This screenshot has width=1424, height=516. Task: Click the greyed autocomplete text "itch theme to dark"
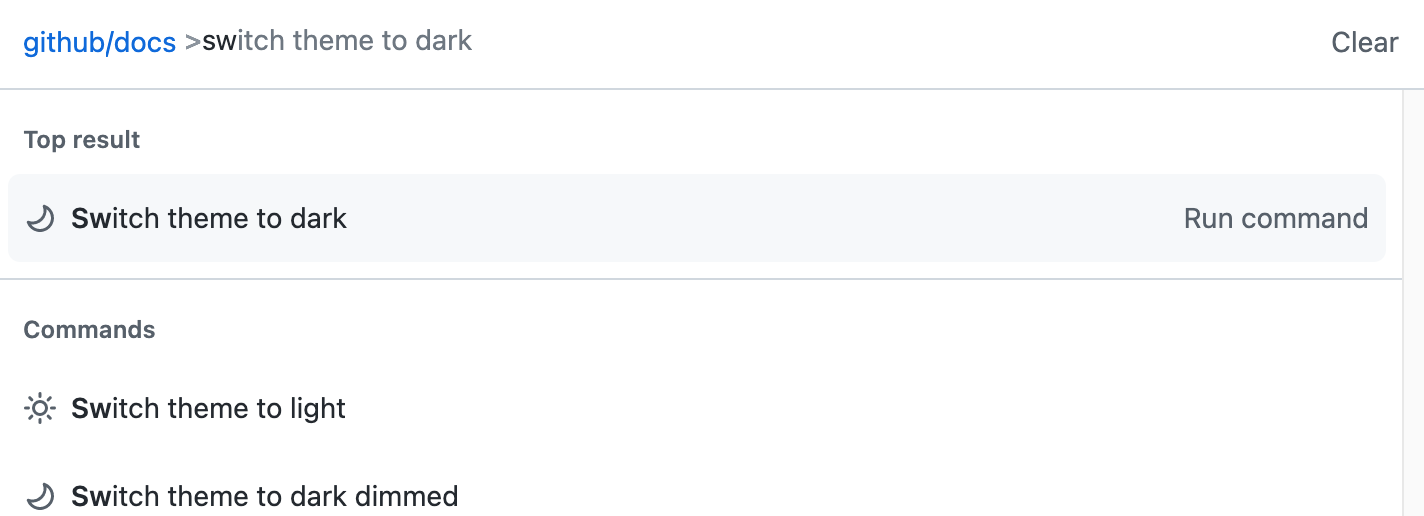[x=355, y=42]
